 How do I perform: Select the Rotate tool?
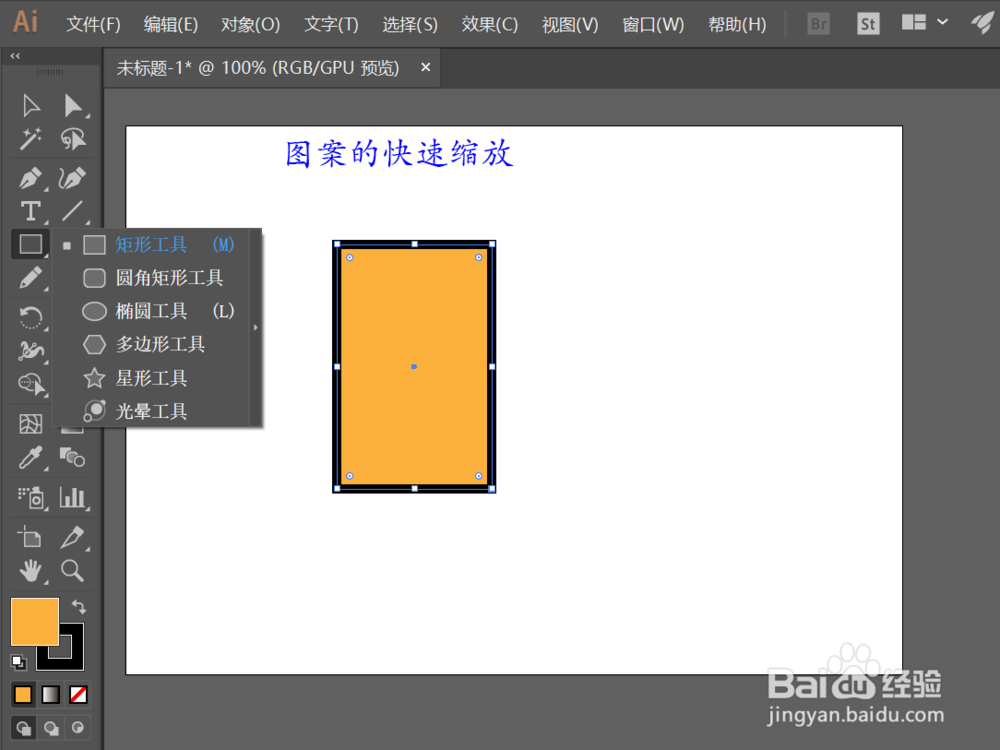(x=30, y=317)
